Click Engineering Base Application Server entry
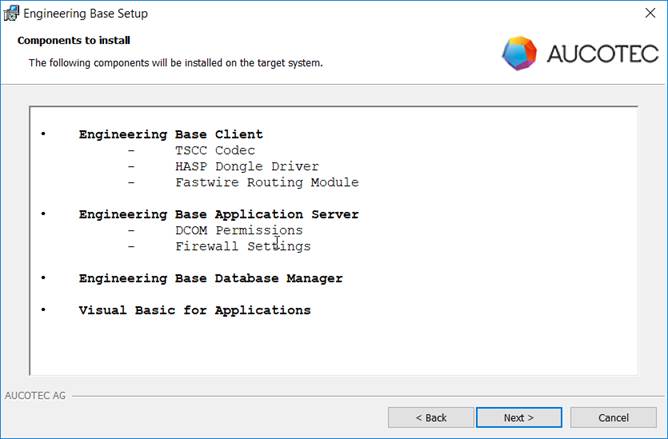Screen dimensions: 668x439 coord(219,214)
